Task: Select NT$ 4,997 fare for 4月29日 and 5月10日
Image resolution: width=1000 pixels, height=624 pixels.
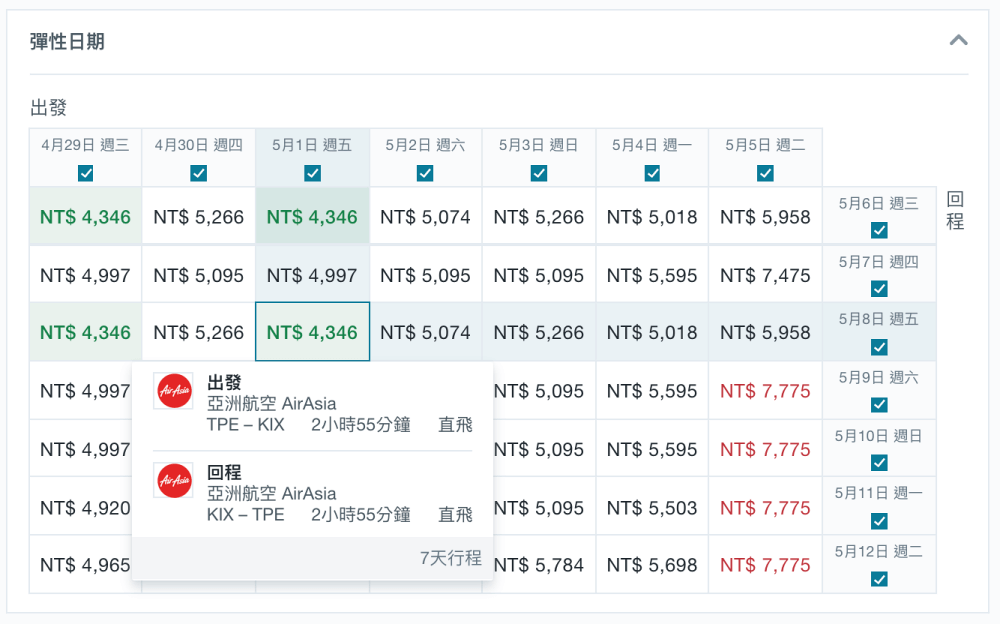Action: click(81, 449)
